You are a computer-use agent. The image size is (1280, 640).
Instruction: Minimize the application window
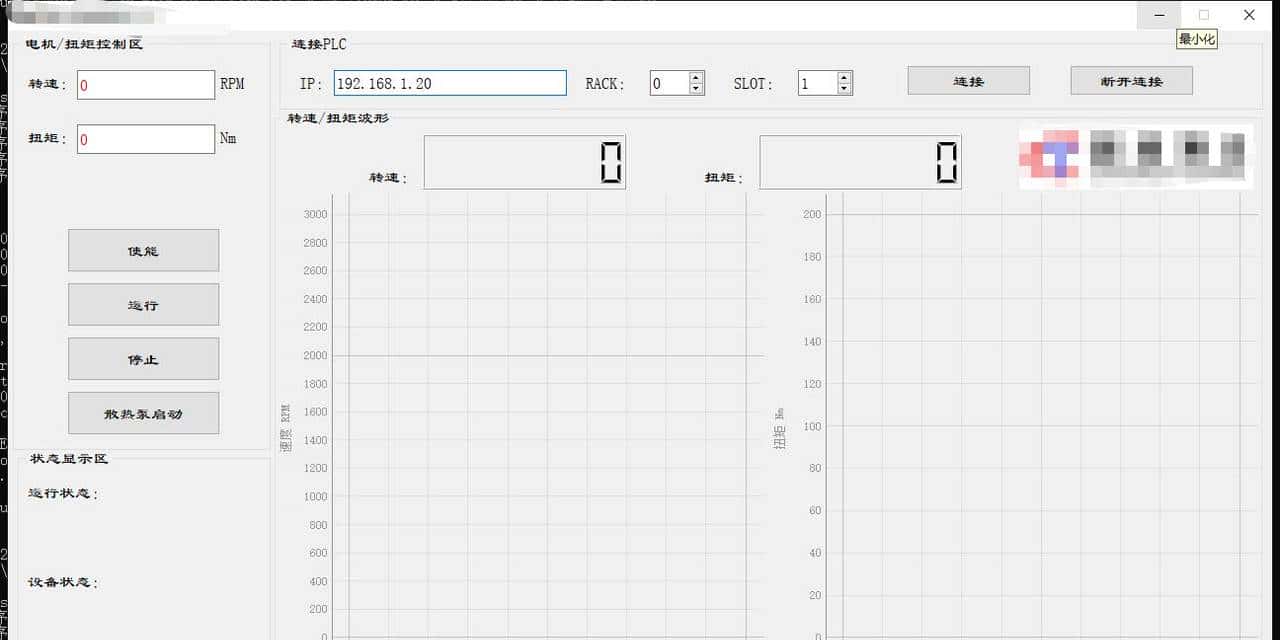(x=1160, y=15)
